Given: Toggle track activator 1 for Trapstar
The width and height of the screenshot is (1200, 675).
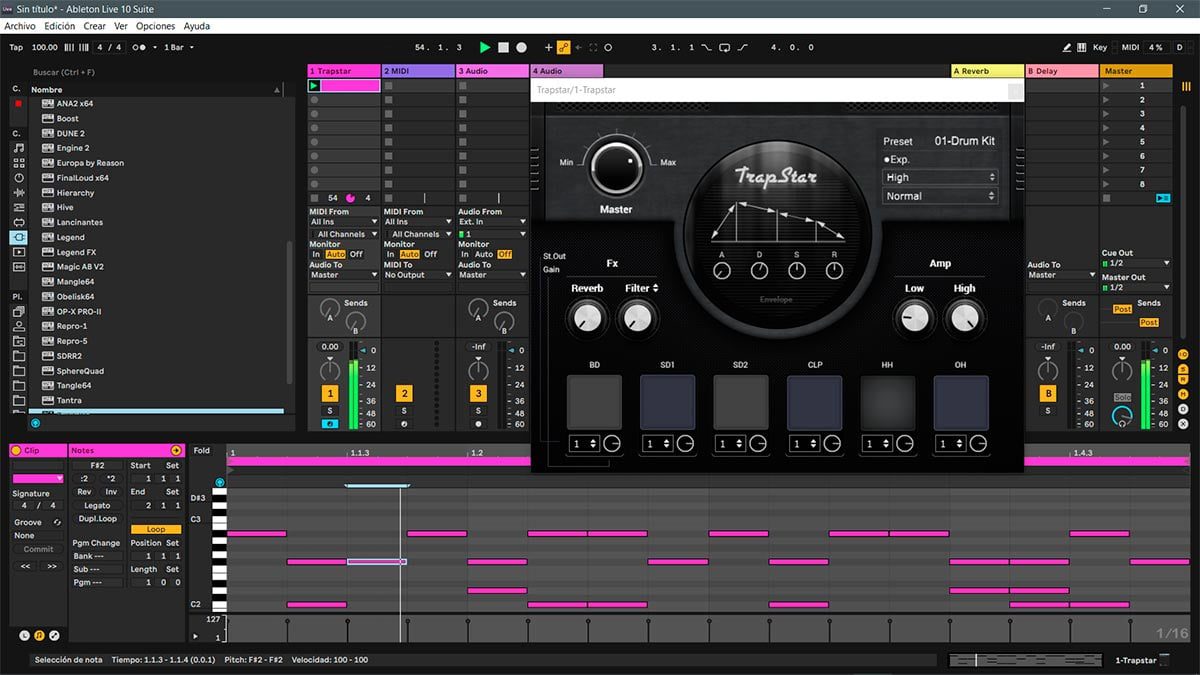Looking at the screenshot, I should (x=330, y=394).
